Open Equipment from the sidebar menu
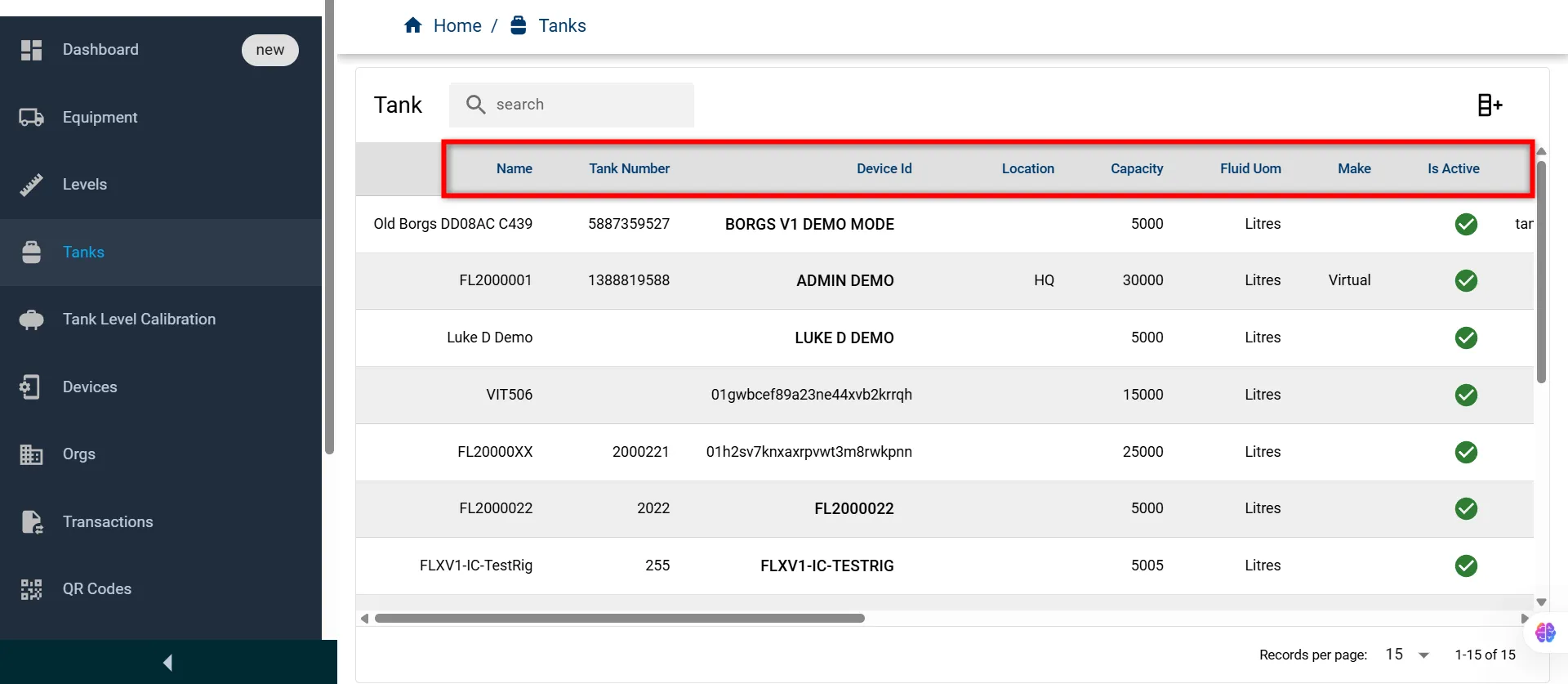The height and width of the screenshot is (684, 1568). point(100,118)
